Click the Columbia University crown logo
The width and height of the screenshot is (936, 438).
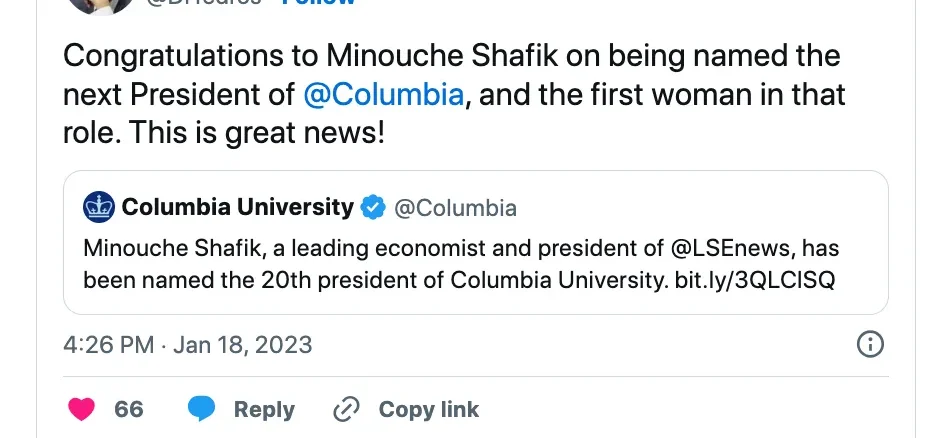pos(98,208)
